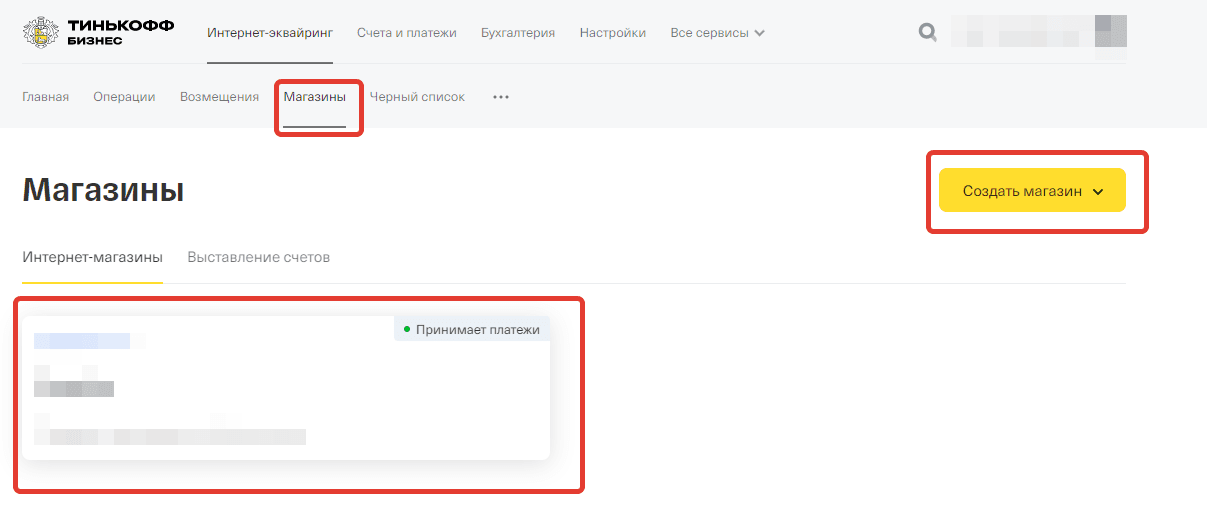1207x520 pixels.
Task: Navigate to the 'Главная' subsection
Action: pos(45,97)
